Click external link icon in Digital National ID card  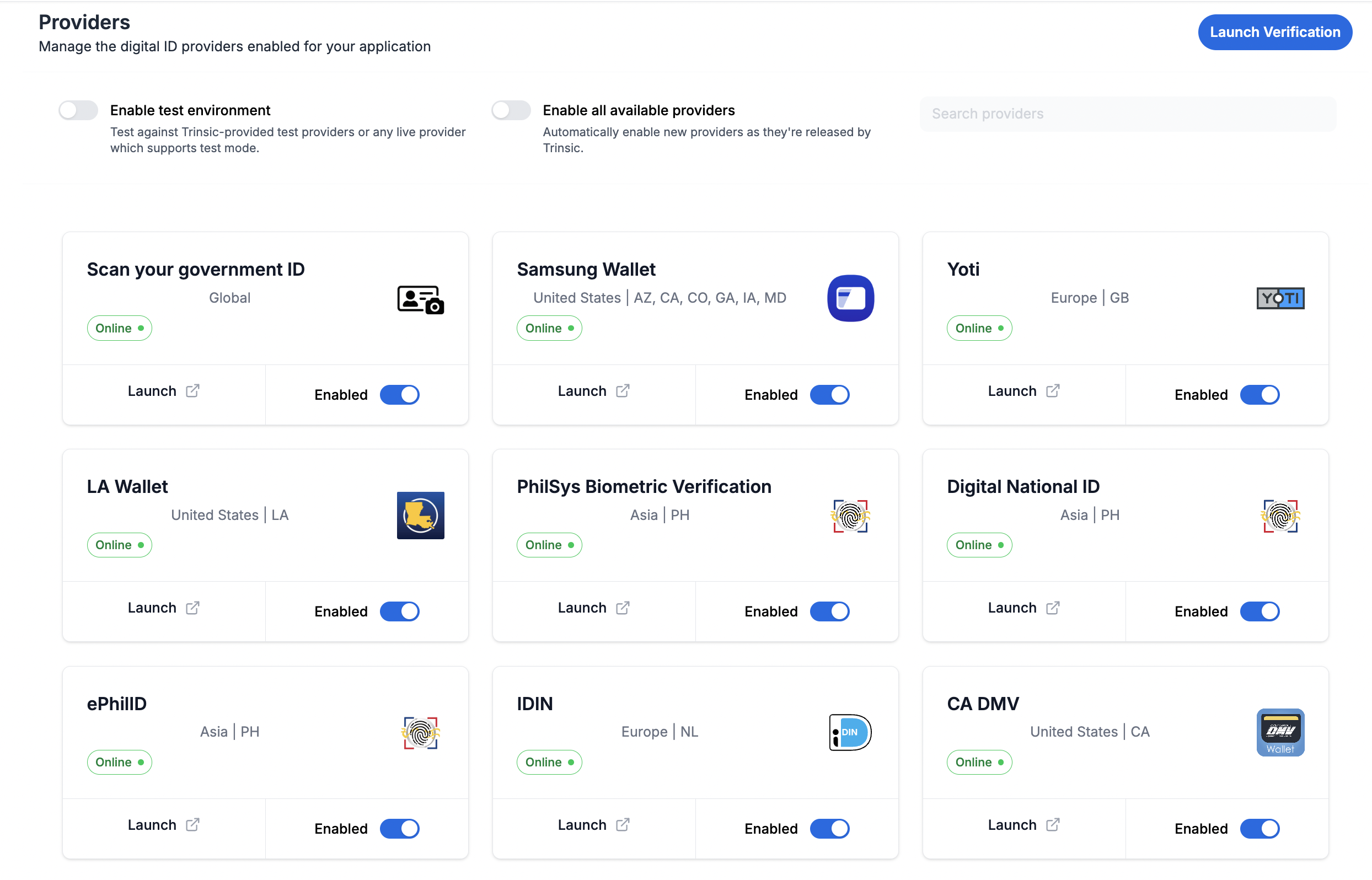click(1053, 608)
